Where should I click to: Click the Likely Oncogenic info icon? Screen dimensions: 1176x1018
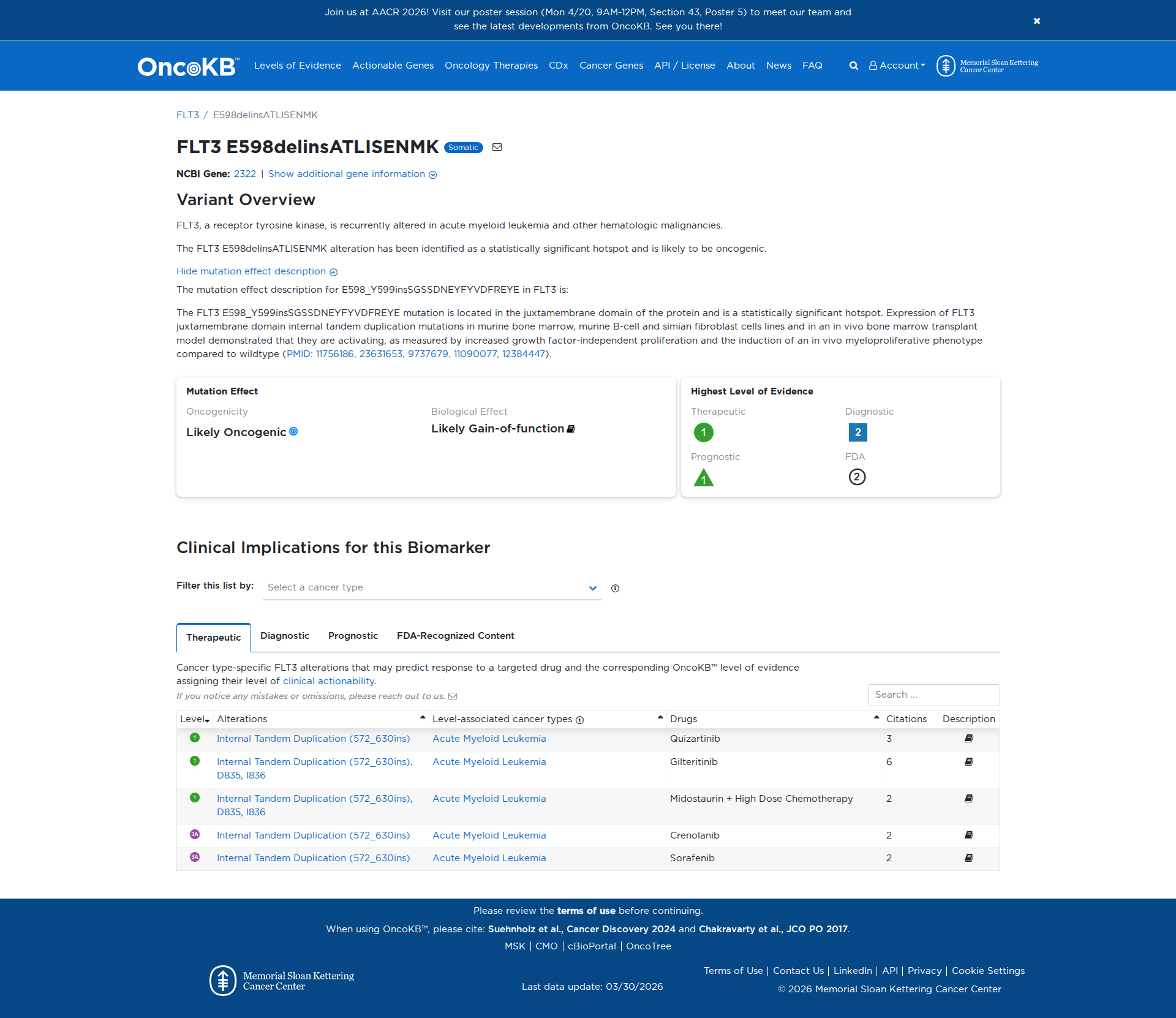tap(293, 431)
